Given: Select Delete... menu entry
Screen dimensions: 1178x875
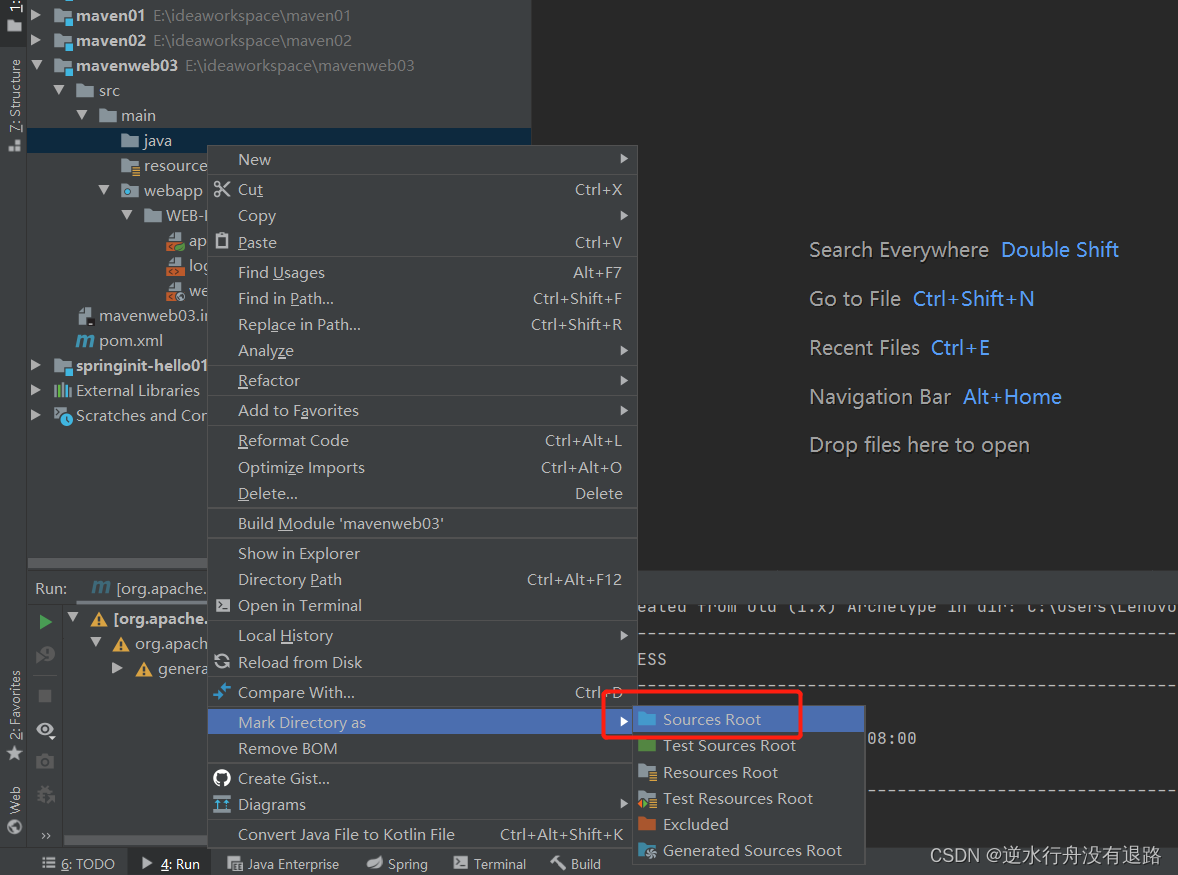Looking at the screenshot, I should [x=422, y=493].
